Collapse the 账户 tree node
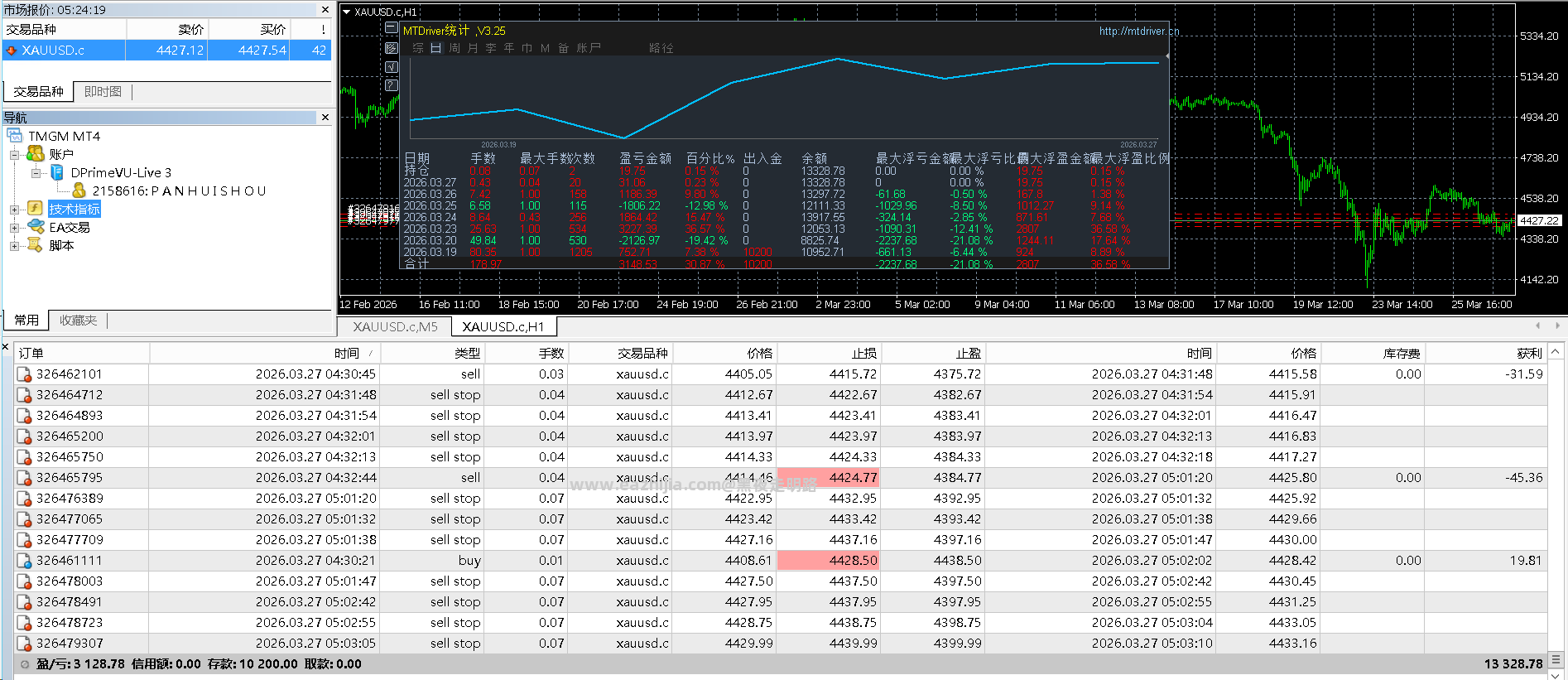Screen dimensions: 1568x680 coord(14,155)
